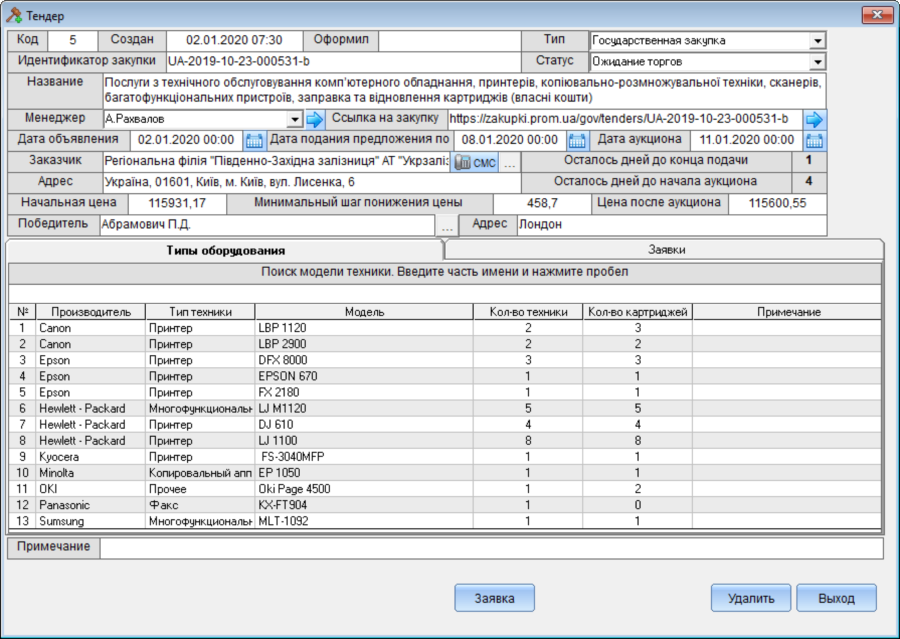Click the Sumsung manufacturer cell
The image size is (900, 639).
pos(91,521)
